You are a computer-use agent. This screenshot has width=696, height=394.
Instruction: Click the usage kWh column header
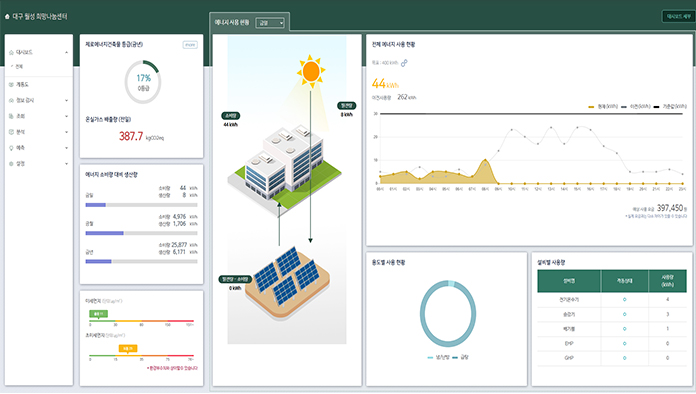click(668, 281)
